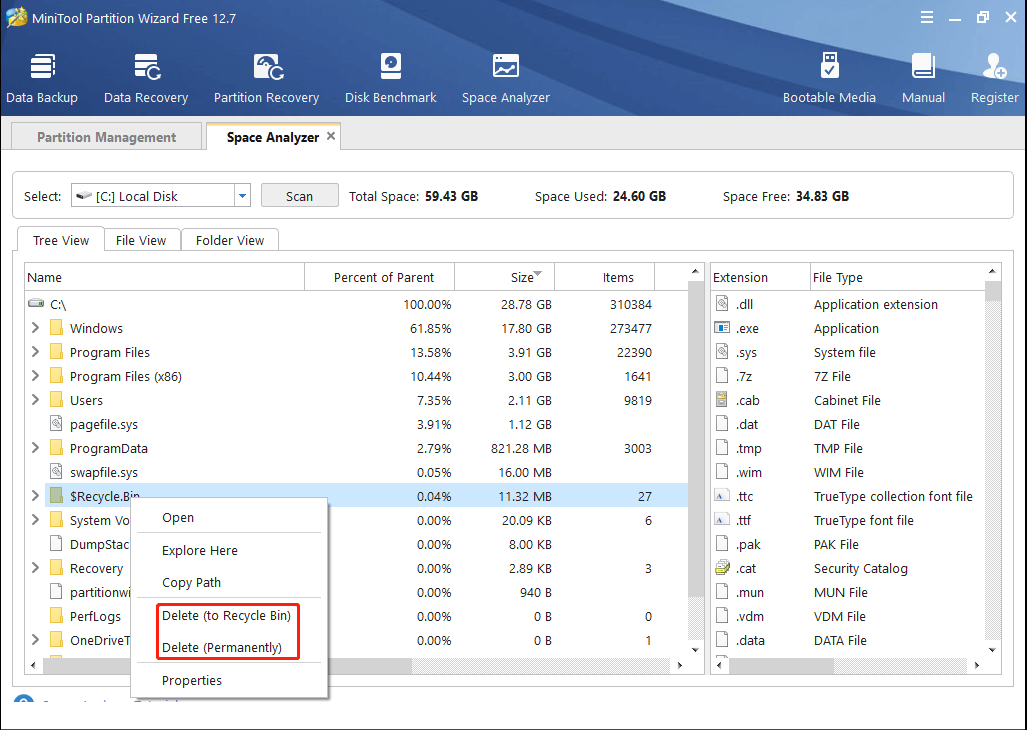Screen dimensions: 1027x730
Task: Click the .ttc font file icon
Action: pos(722,496)
